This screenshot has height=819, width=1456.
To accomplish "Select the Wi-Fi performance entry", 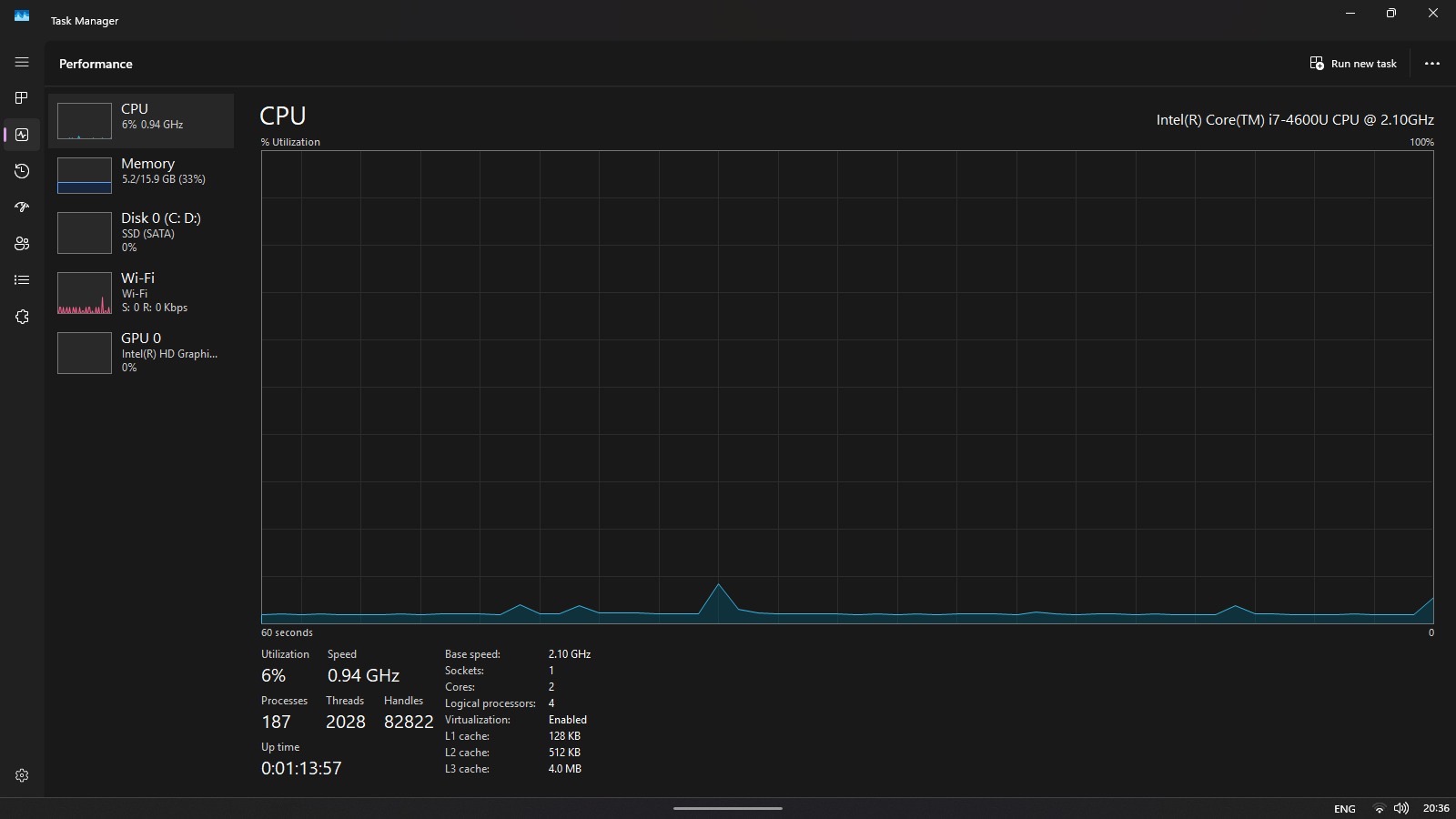I will point(141,292).
